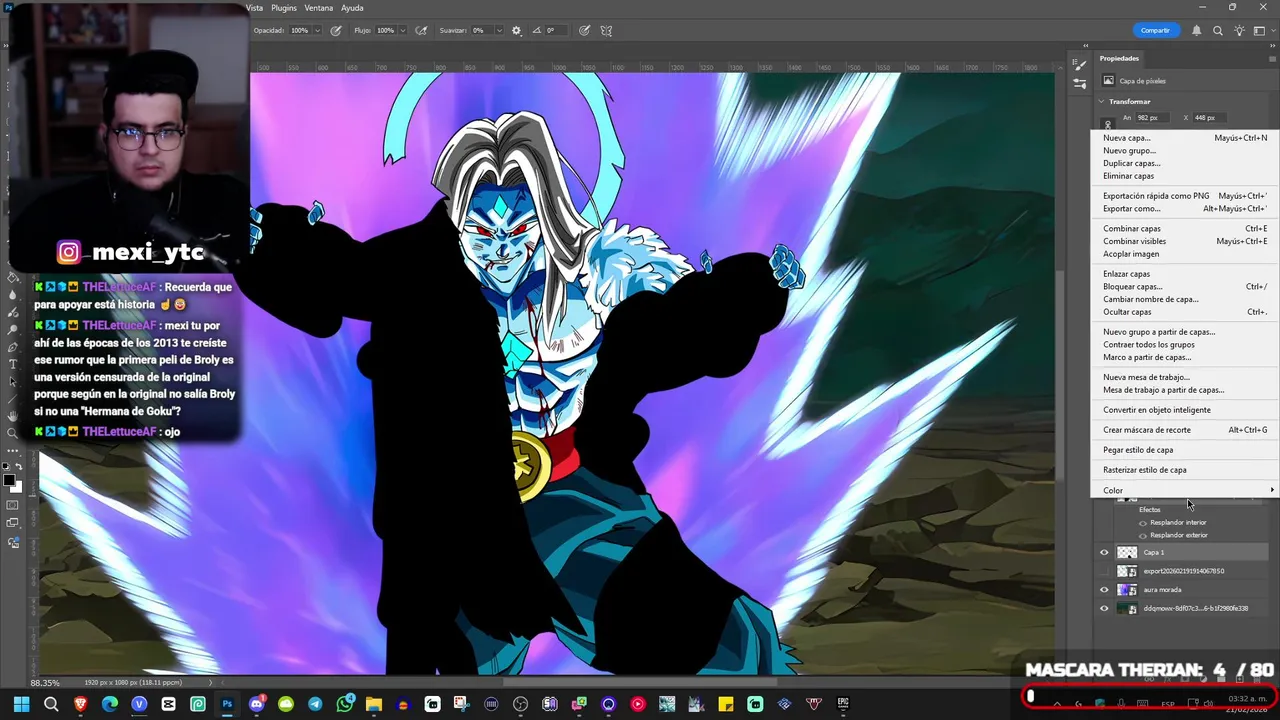
Task: Click the 88.35% zoom level field
Action: coord(45,682)
